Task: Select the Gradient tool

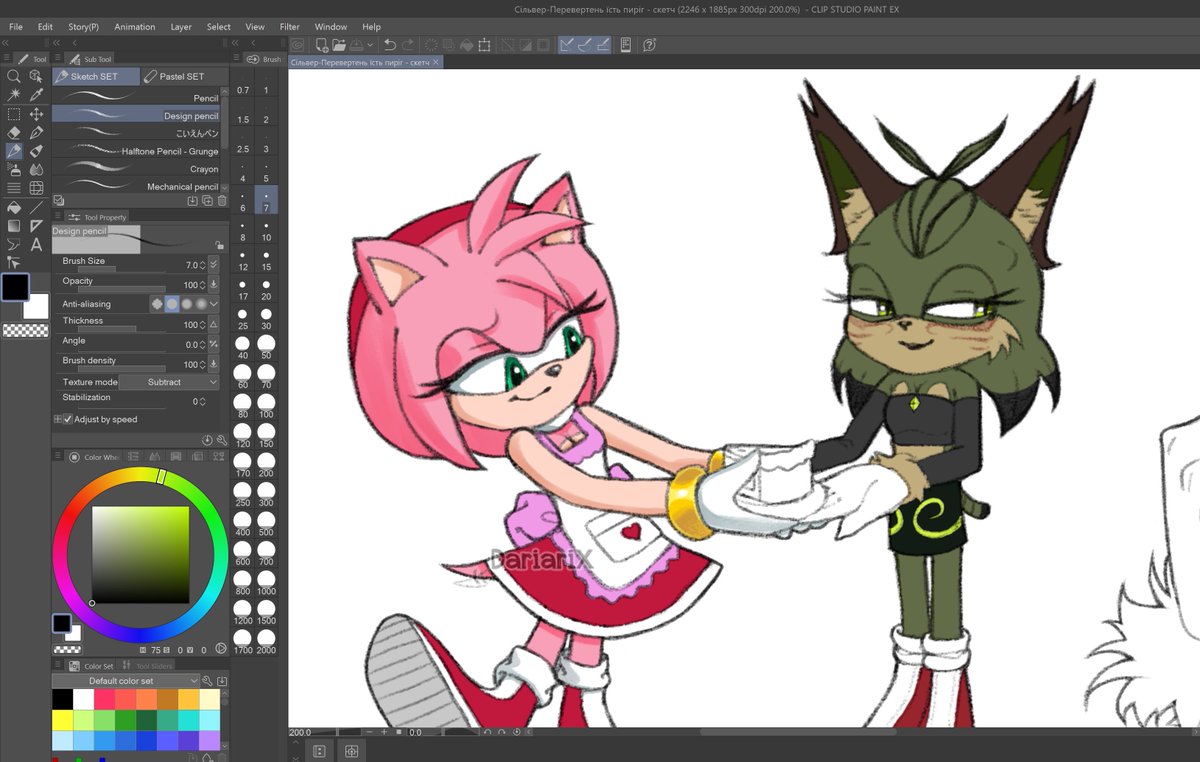Action: click(x=14, y=226)
